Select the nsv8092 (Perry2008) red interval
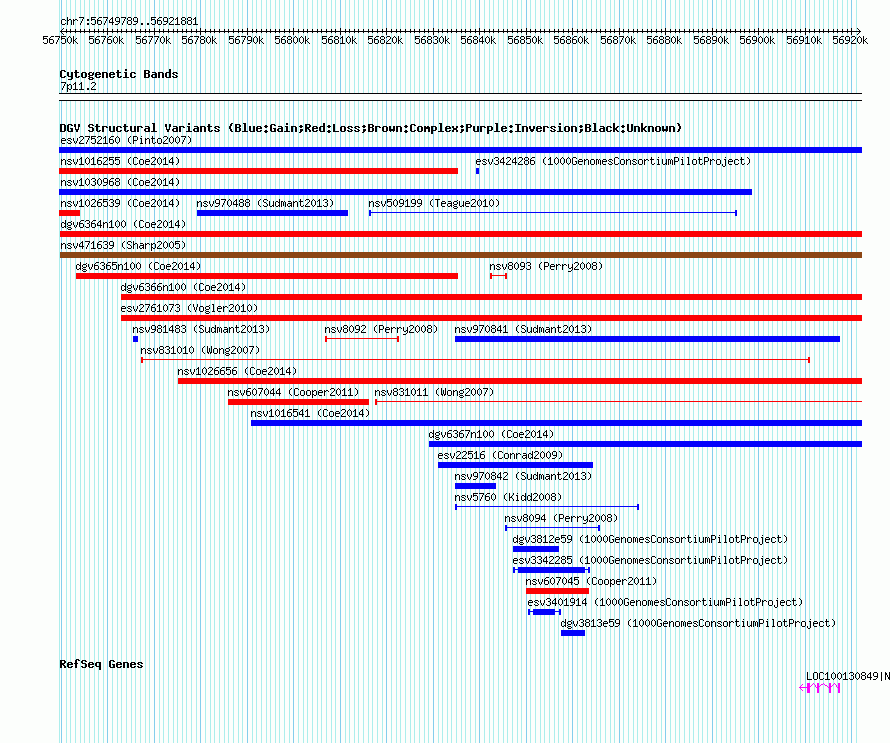 click(x=362, y=339)
